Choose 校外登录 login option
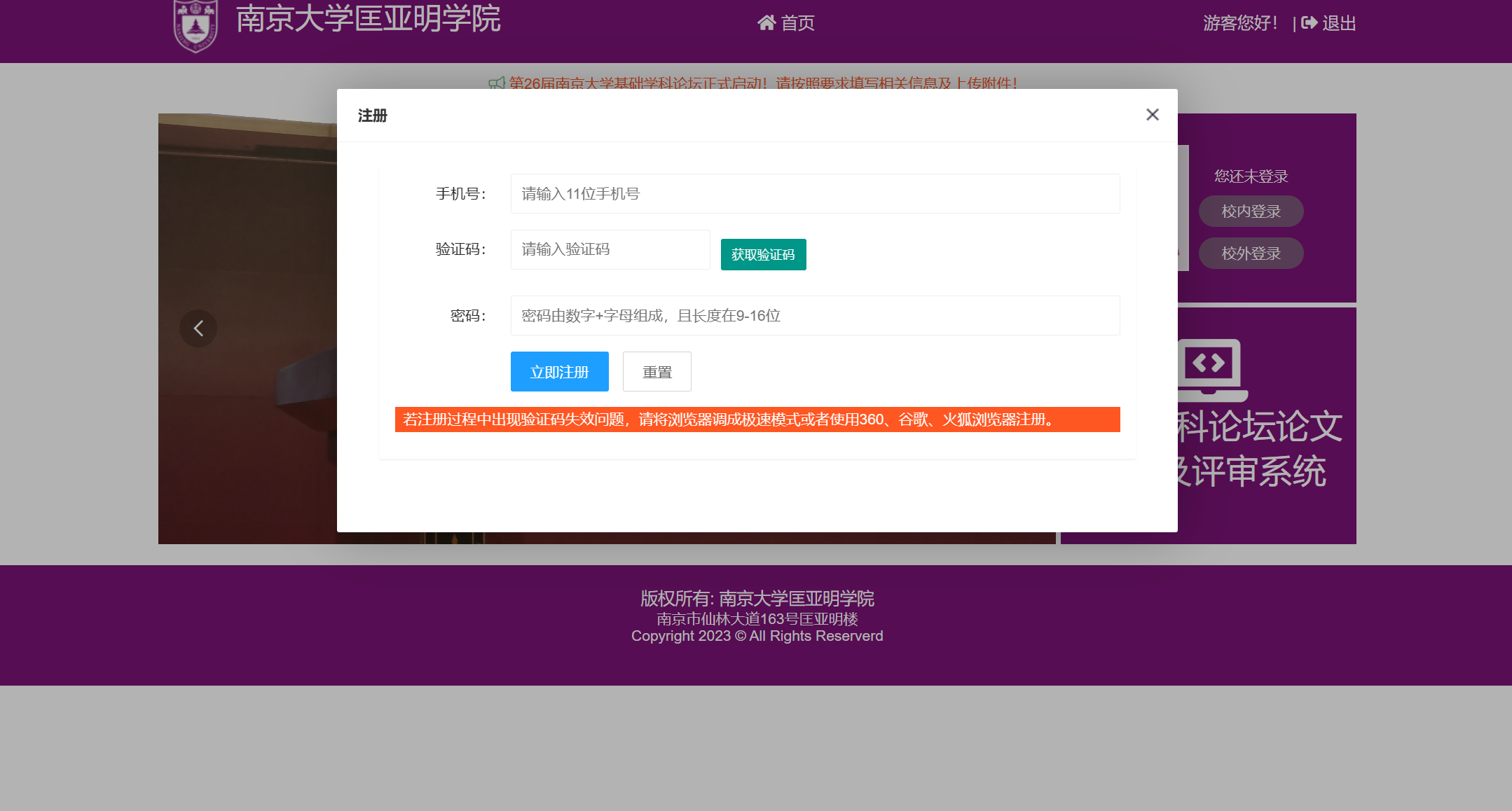This screenshot has width=1512, height=811. tap(1251, 254)
